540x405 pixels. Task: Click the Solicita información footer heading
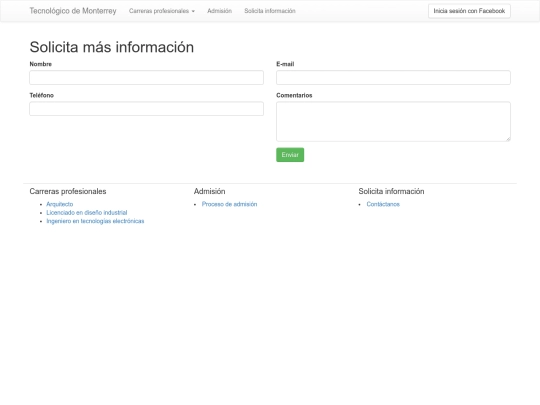(x=391, y=191)
